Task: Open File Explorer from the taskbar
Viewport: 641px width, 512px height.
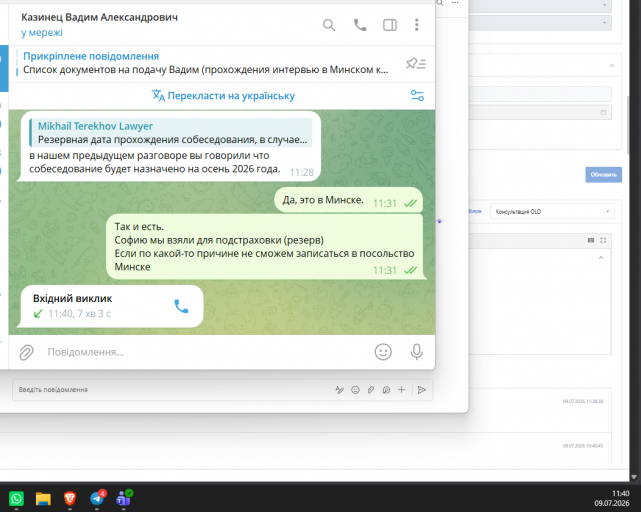Action: tap(43, 499)
